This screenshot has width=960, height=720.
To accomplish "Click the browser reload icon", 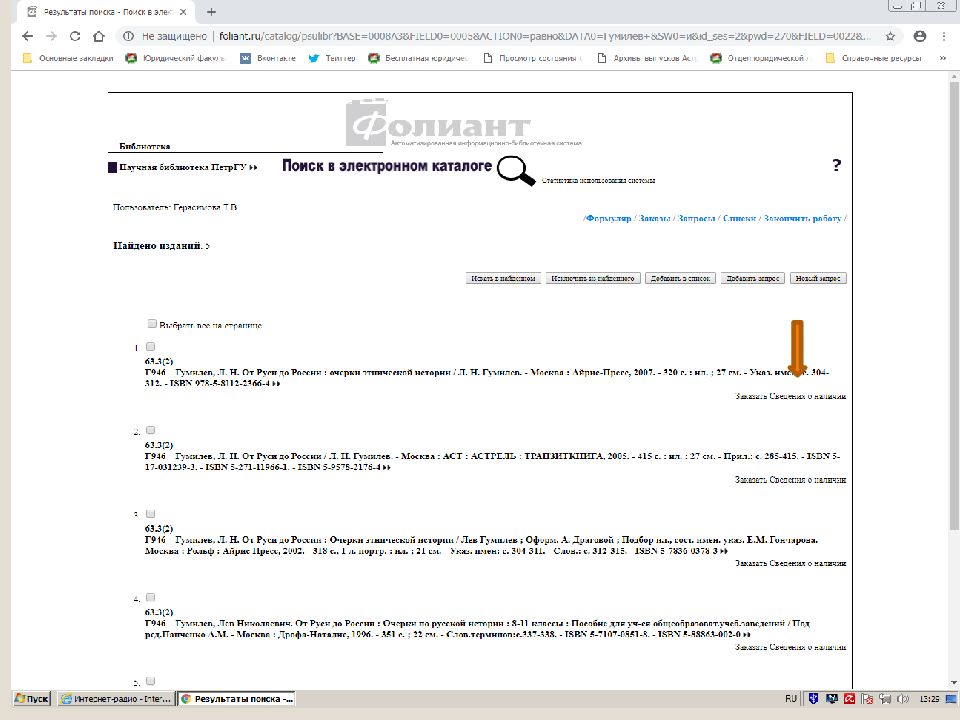I will pyautogui.click(x=75, y=36).
